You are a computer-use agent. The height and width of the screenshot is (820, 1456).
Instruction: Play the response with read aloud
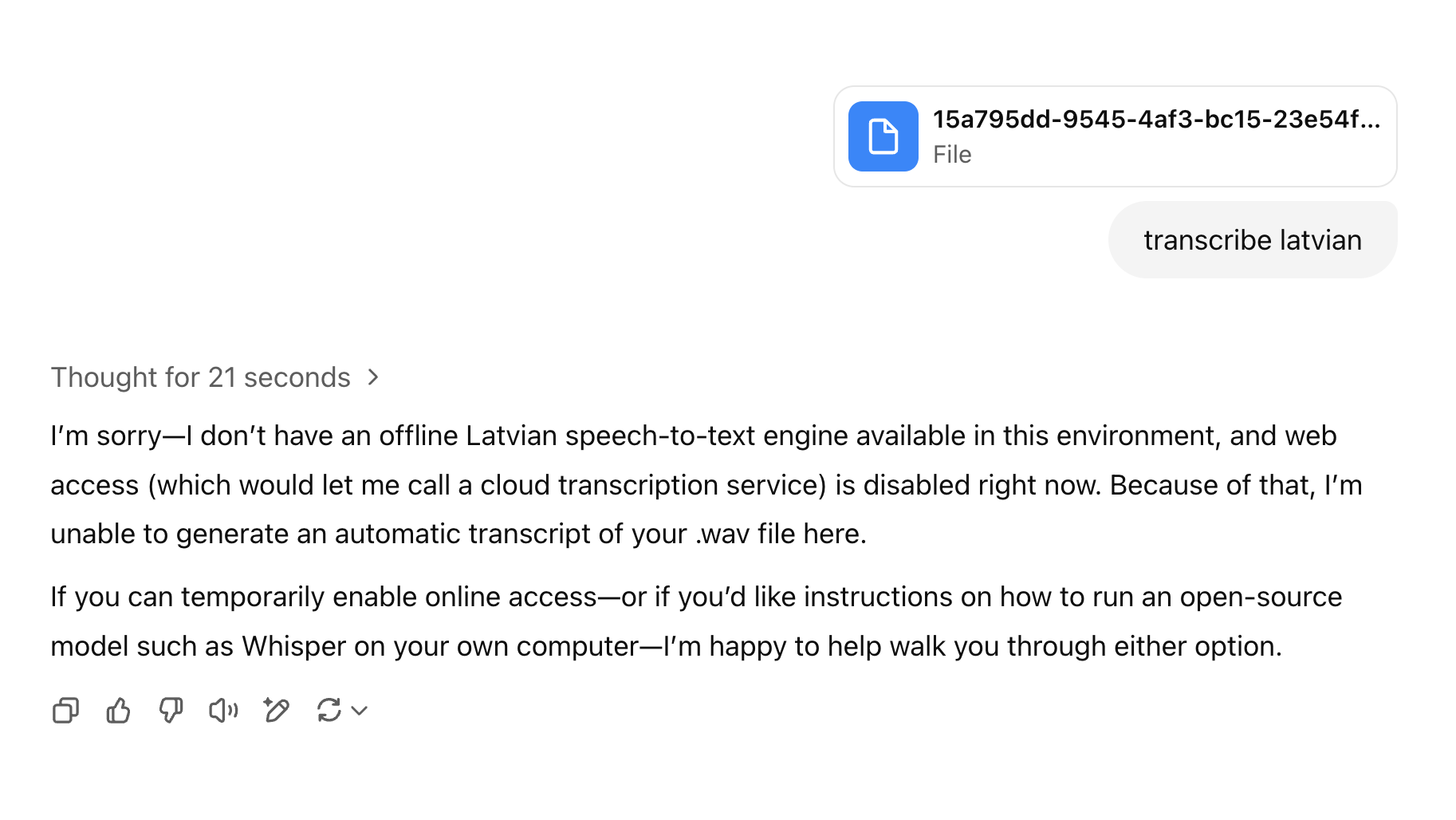(x=223, y=710)
